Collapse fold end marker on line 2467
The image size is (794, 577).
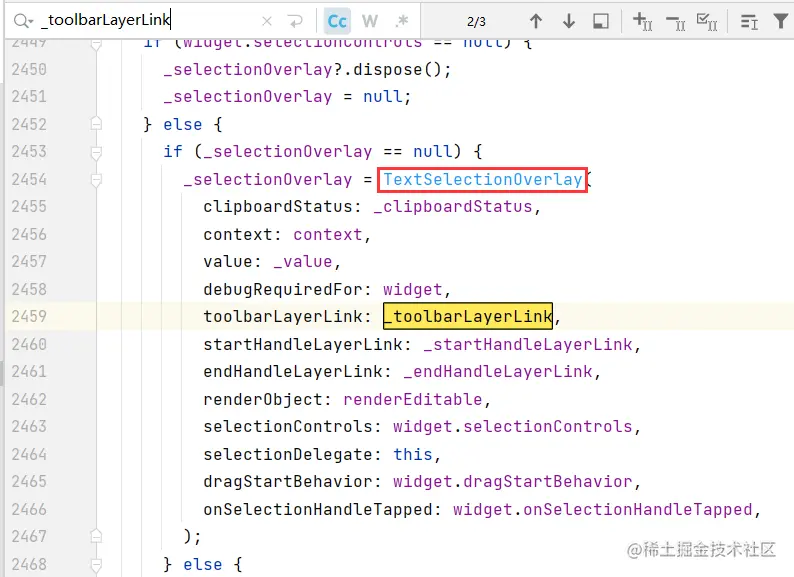click(96, 536)
